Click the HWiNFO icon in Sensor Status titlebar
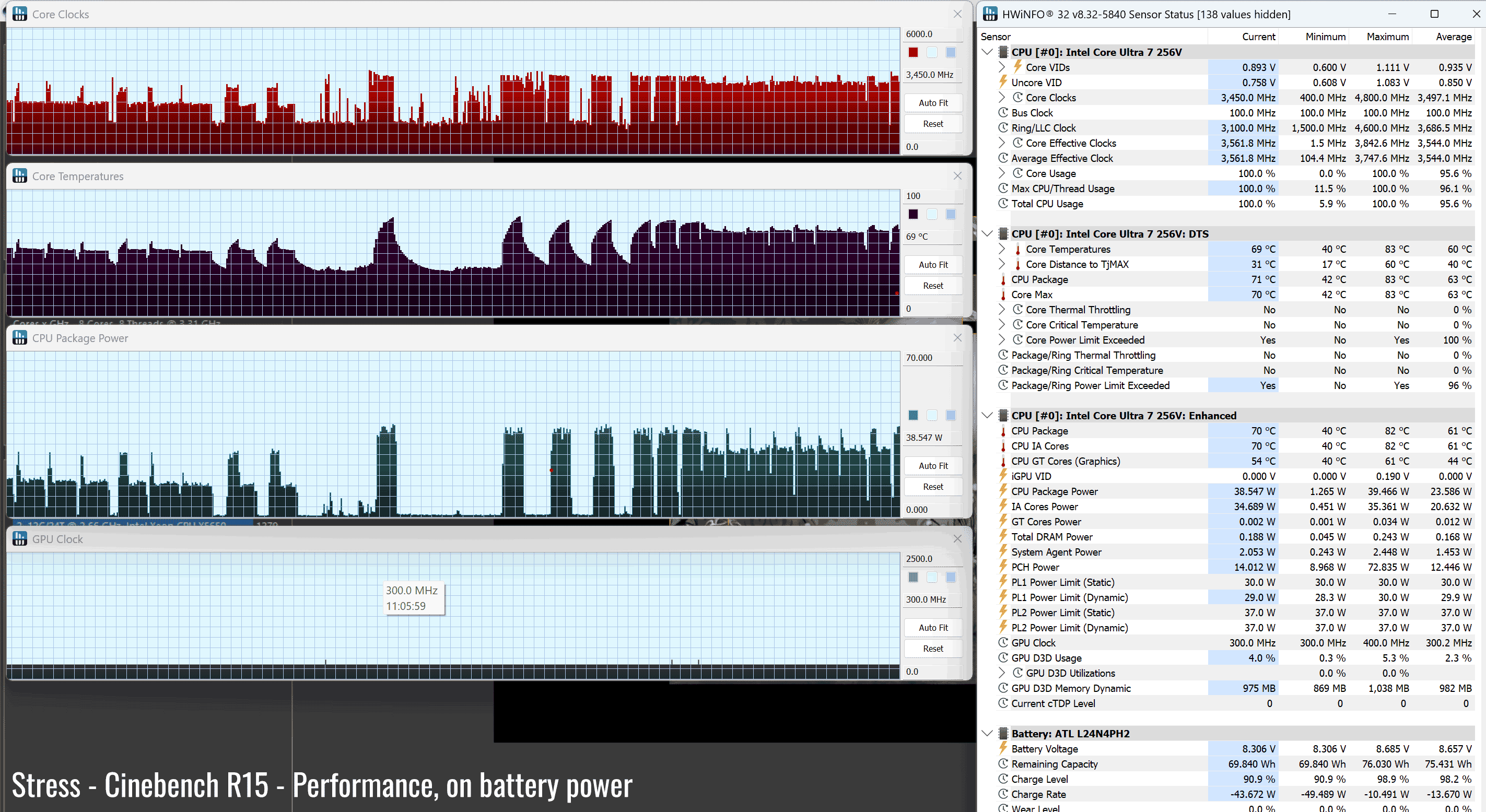Viewport: 1486px width, 812px height. pos(989,14)
